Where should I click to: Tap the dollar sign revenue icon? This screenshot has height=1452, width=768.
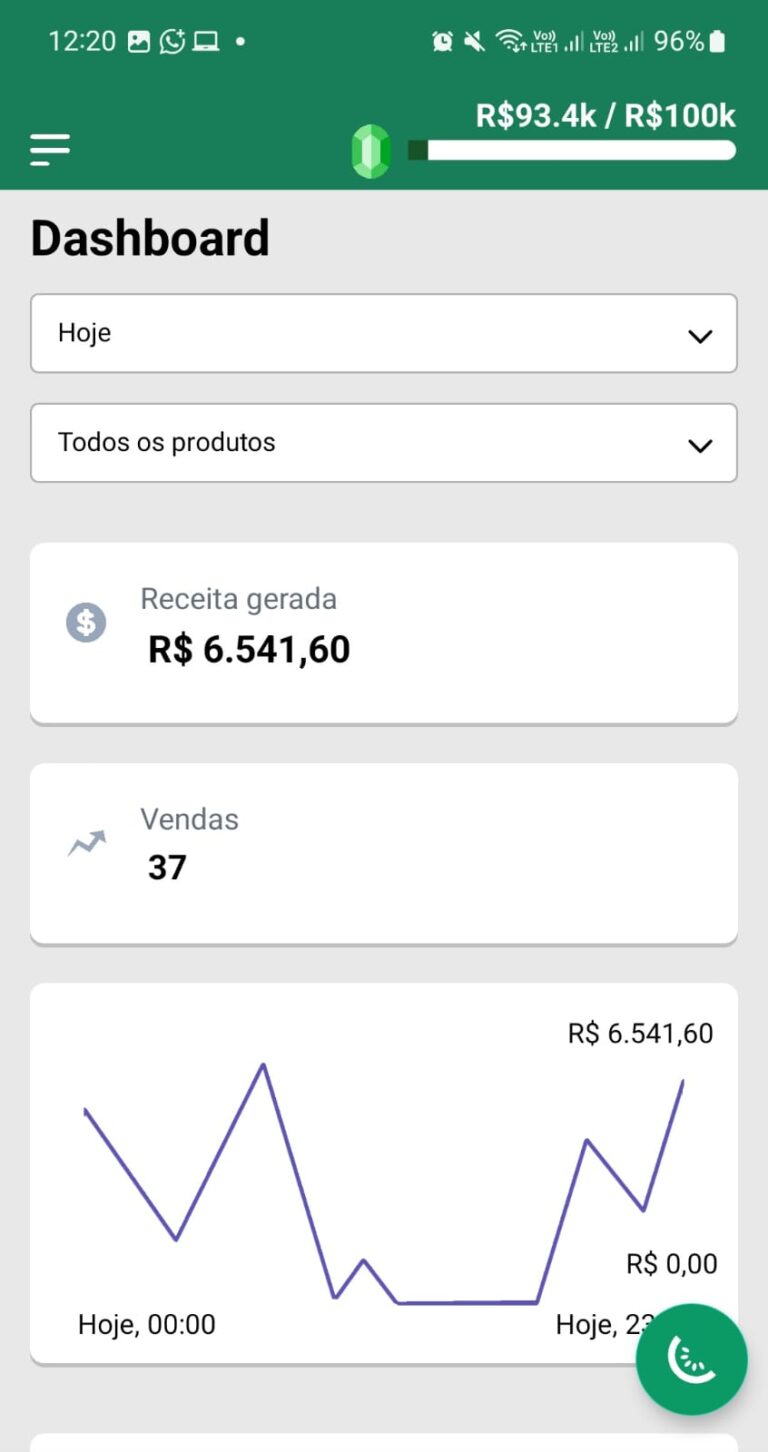(86, 623)
